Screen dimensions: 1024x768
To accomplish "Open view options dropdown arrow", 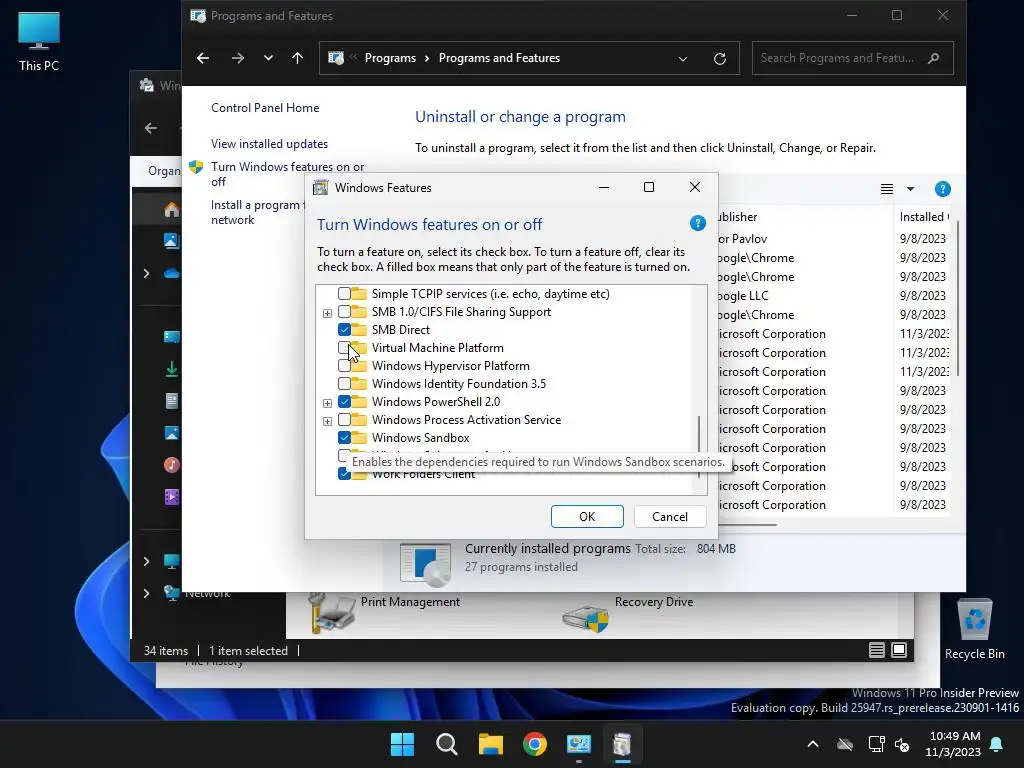I will point(910,189).
